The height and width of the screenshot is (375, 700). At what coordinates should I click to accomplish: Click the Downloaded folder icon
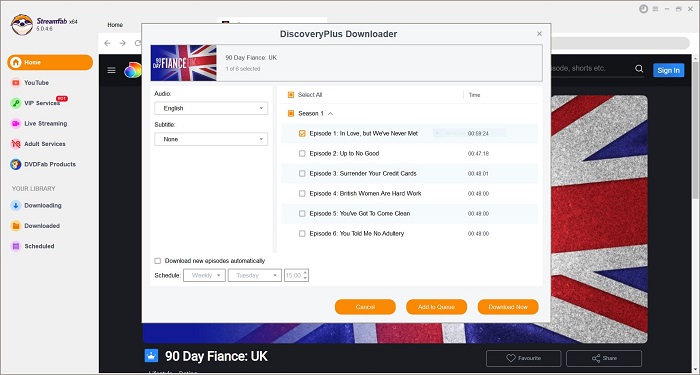(16, 226)
